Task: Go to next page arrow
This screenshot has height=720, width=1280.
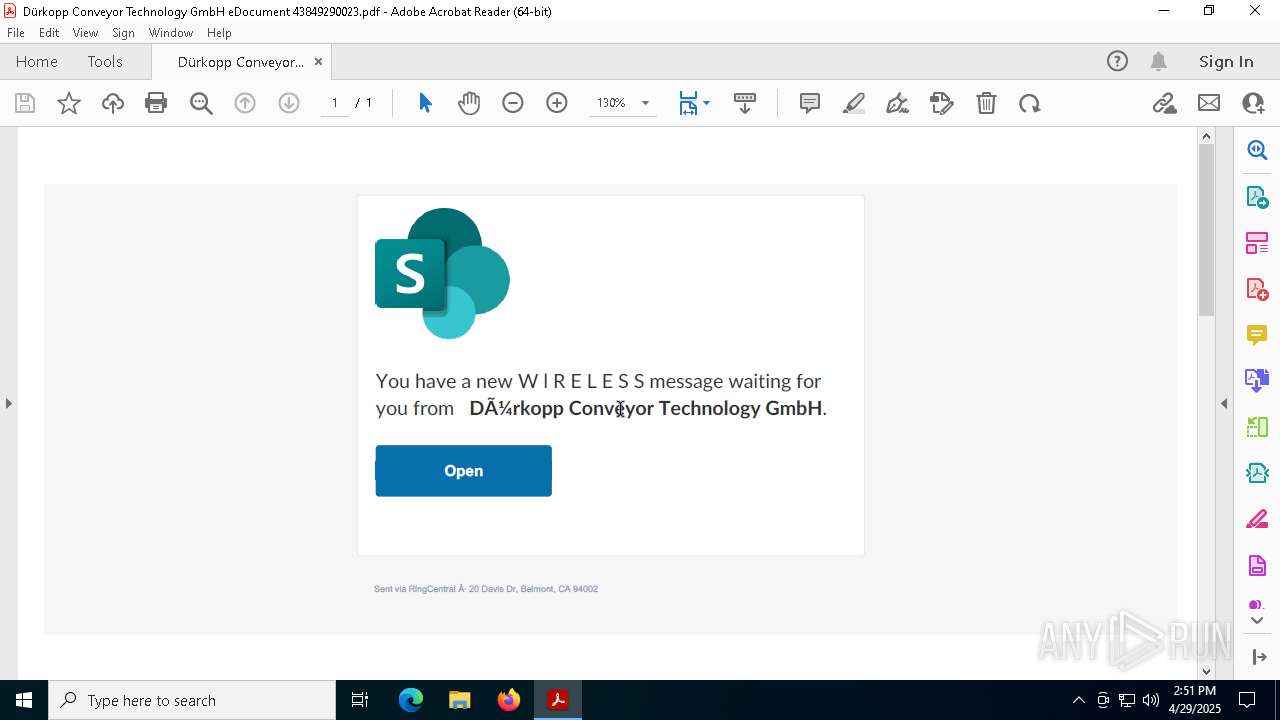Action: click(x=289, y=103)
